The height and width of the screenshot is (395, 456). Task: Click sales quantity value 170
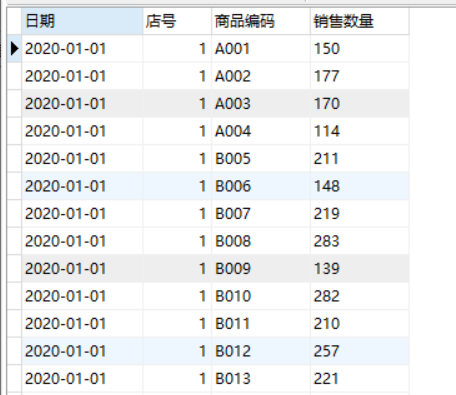coord(327,104)
